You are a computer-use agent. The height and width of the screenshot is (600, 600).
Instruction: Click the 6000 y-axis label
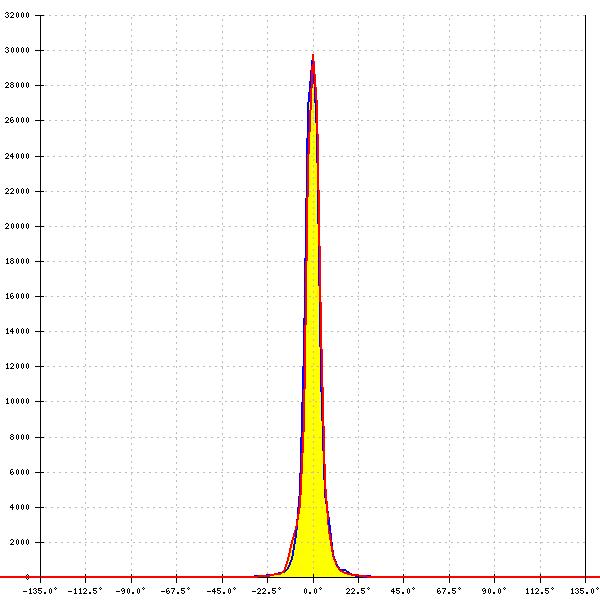[x=19, y=472]
